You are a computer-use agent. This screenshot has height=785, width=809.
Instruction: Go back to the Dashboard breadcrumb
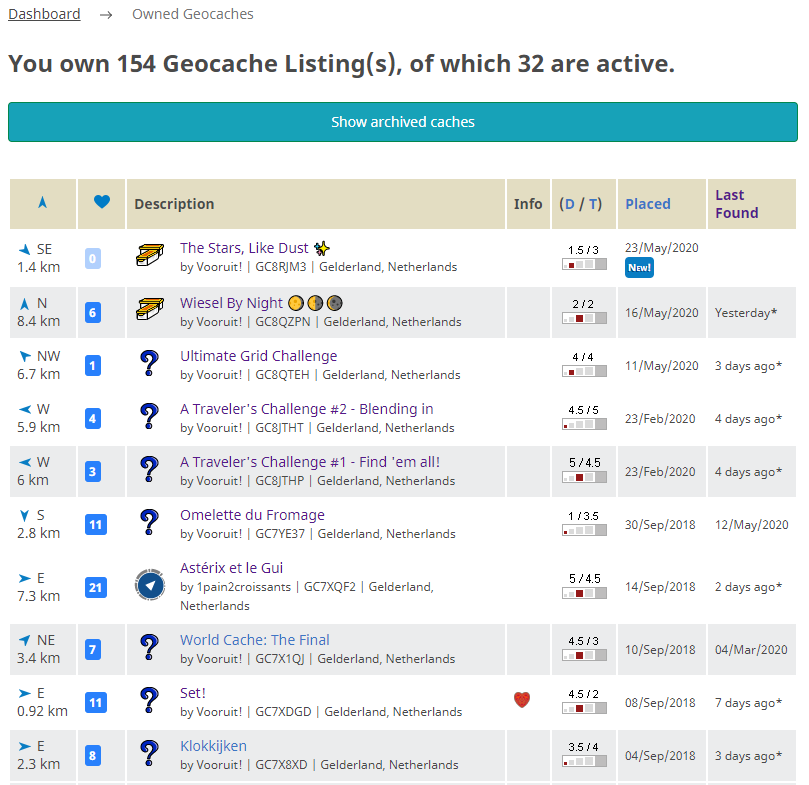44,14
